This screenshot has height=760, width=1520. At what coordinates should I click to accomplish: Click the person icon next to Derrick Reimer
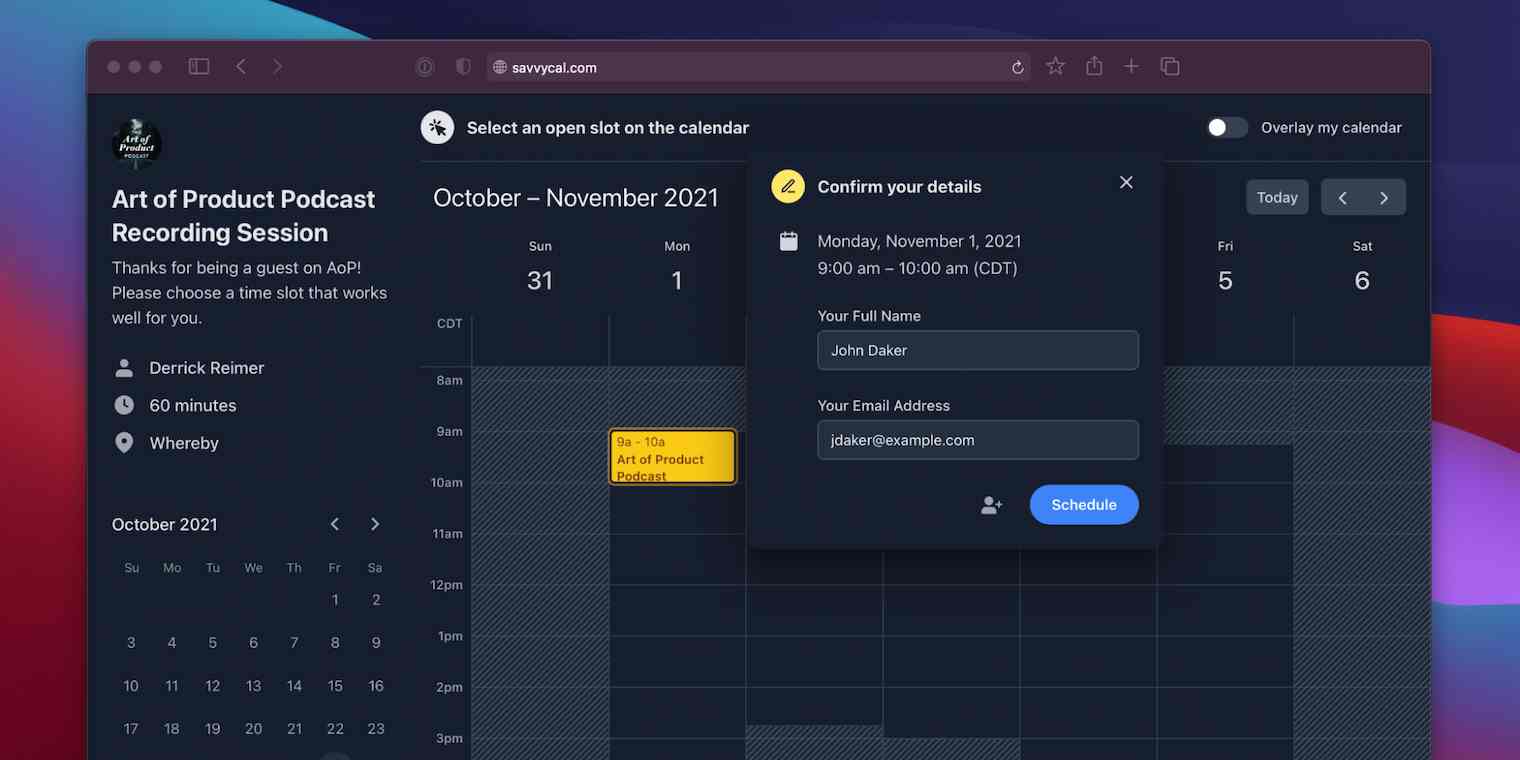pyautogui.click(x=124, y=367)
